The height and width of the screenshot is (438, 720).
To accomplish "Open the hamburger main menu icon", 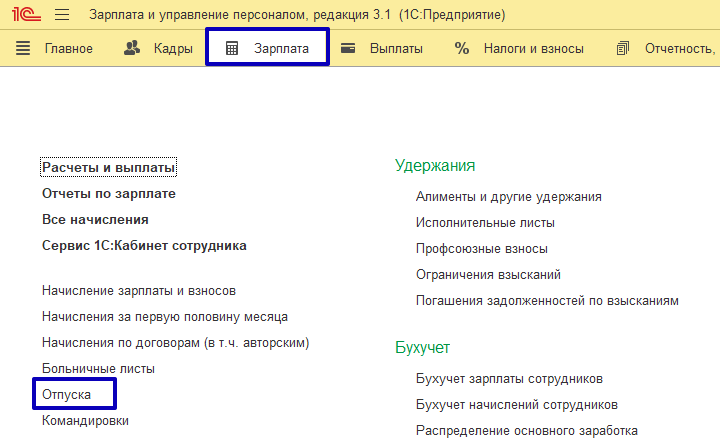I will 61,15.
